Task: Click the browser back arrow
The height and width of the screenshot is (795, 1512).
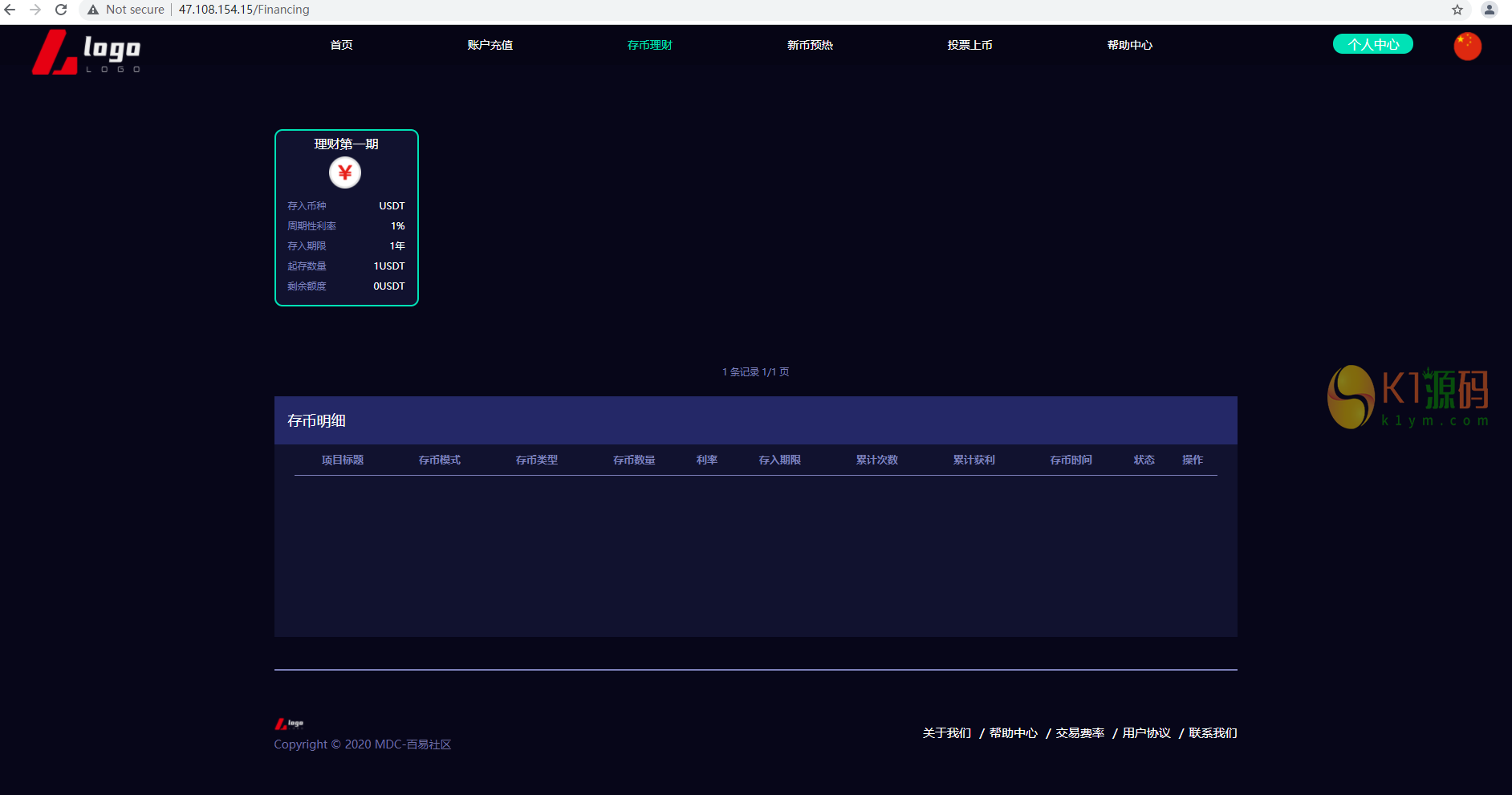Action: pyautogui.click(x=10, y=10)
